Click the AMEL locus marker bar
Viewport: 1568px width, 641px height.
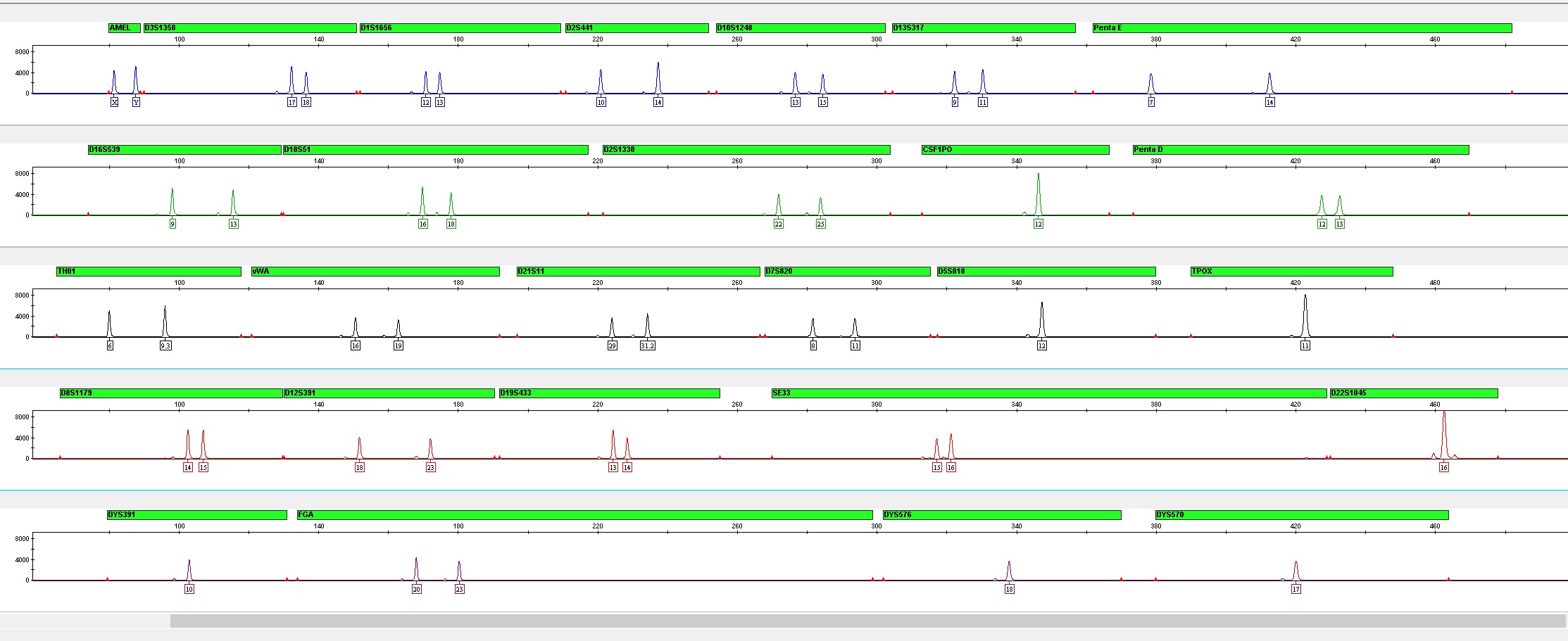(124, 28)
